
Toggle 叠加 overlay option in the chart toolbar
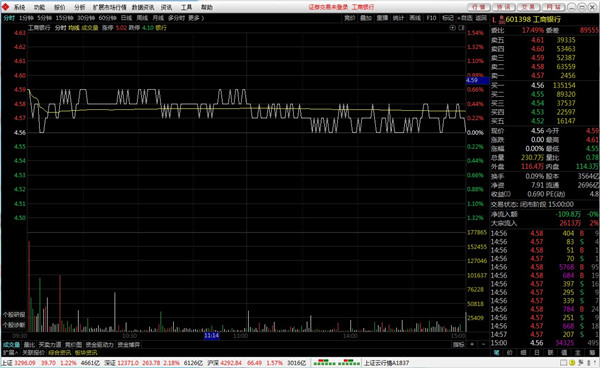click(x=365, y=18)
